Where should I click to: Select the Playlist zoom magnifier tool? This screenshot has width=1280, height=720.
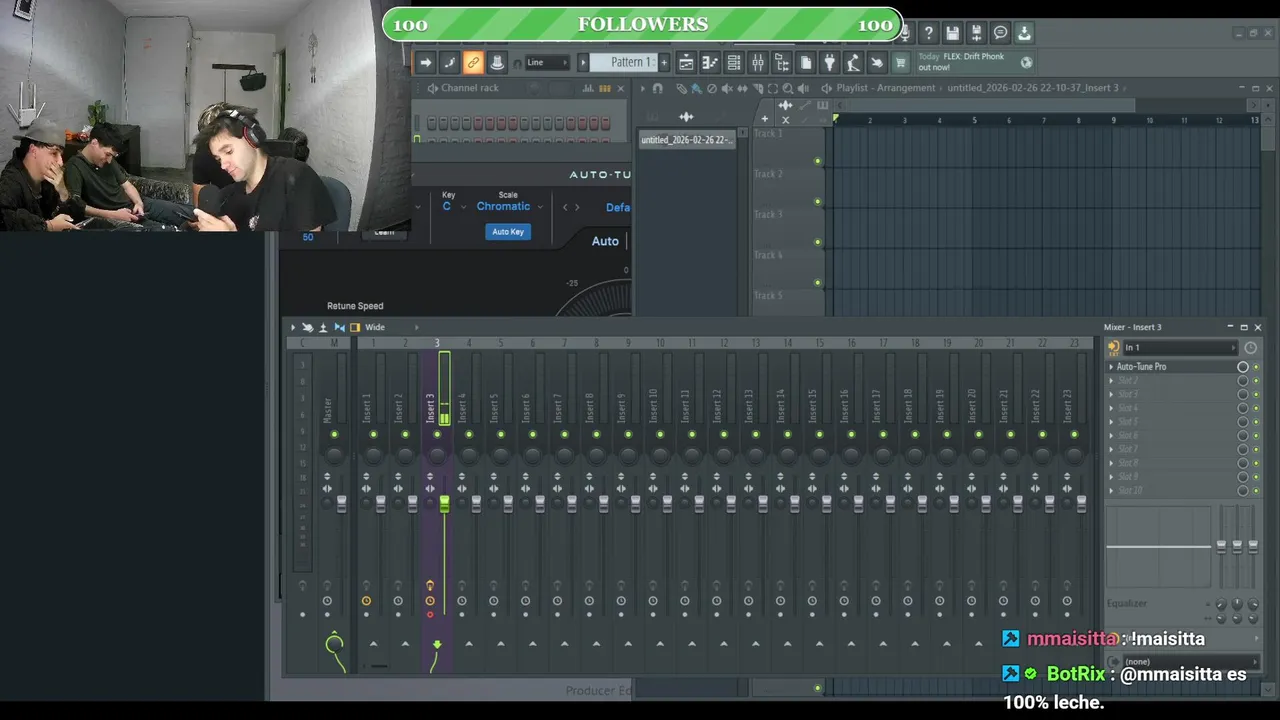(x=788, y=88)
